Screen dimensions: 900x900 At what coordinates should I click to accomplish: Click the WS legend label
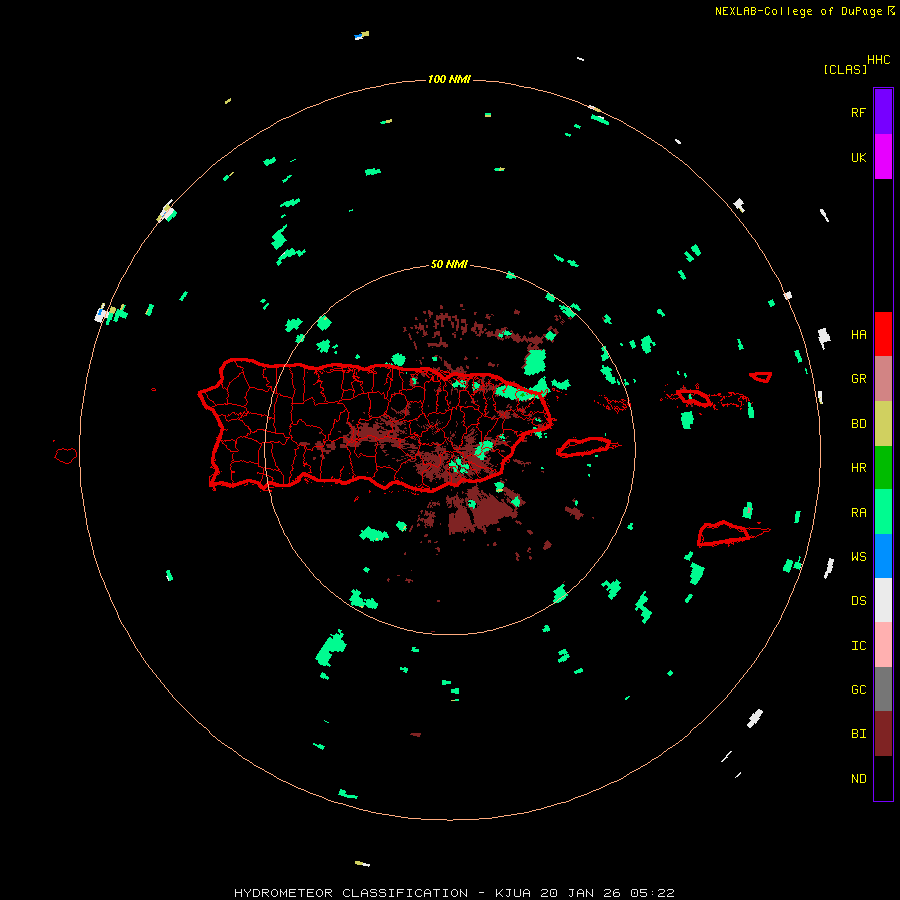(859, 557)
